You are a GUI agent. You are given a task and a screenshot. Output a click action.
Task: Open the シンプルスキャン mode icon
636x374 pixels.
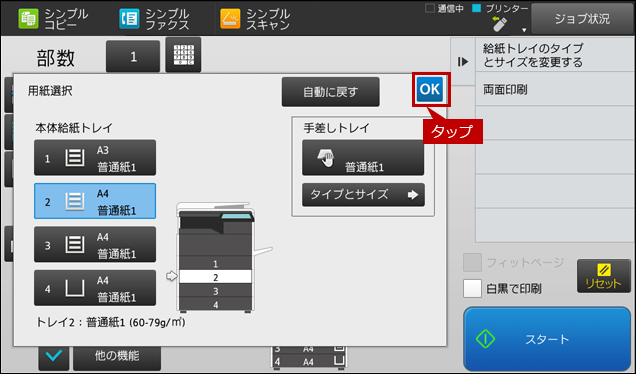[230, 19]
